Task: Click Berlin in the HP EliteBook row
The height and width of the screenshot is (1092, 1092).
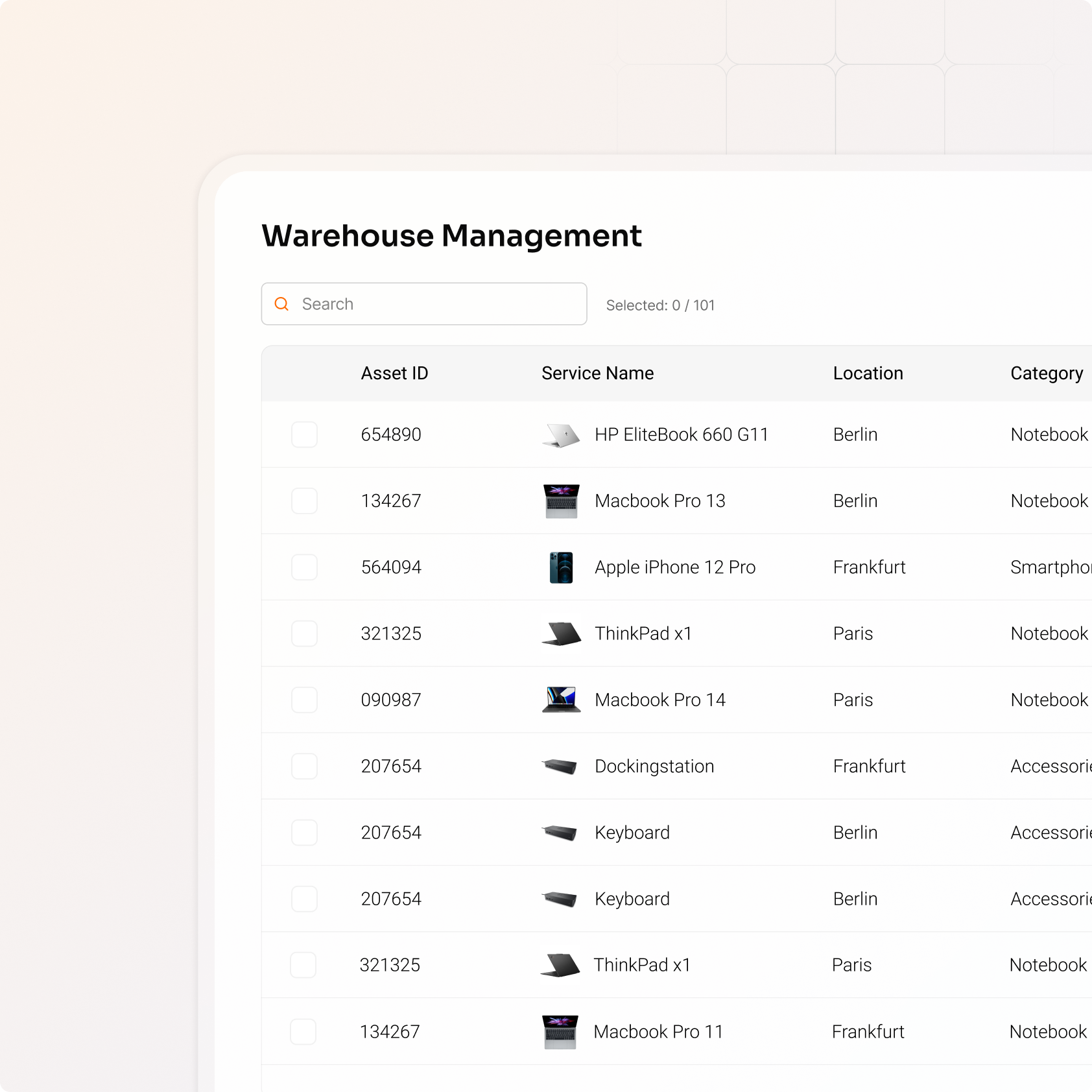Action: 855,434
